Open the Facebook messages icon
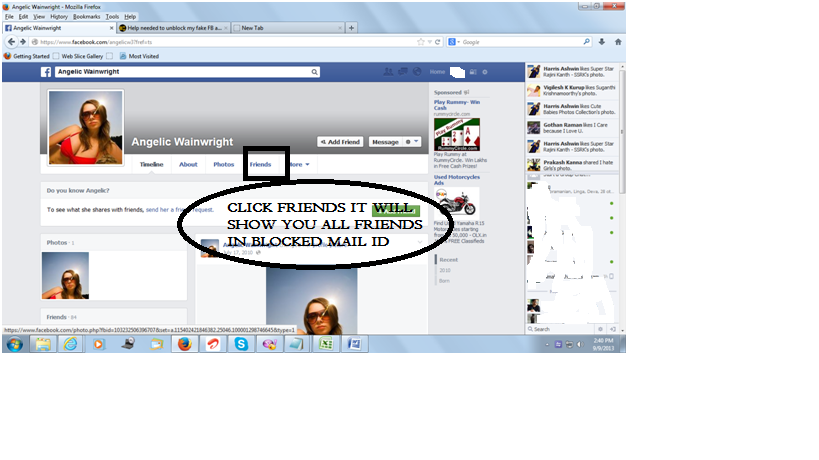The height and width of the screenshot is (460, 819). click(x=403, y=72)
